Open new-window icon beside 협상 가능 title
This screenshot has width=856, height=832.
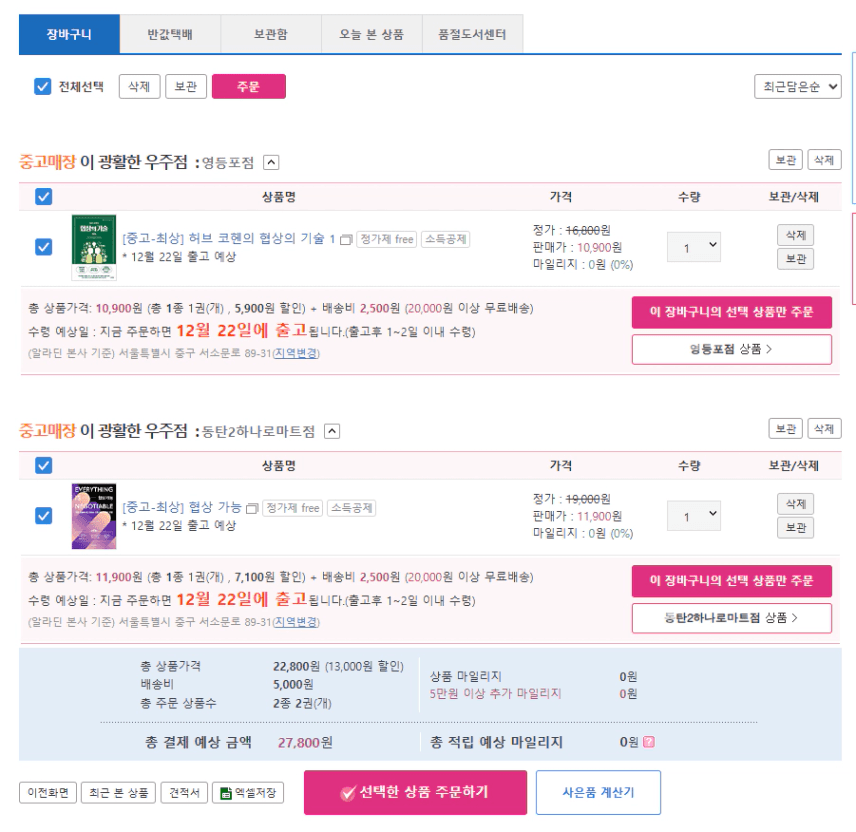(x=252, y=509)
